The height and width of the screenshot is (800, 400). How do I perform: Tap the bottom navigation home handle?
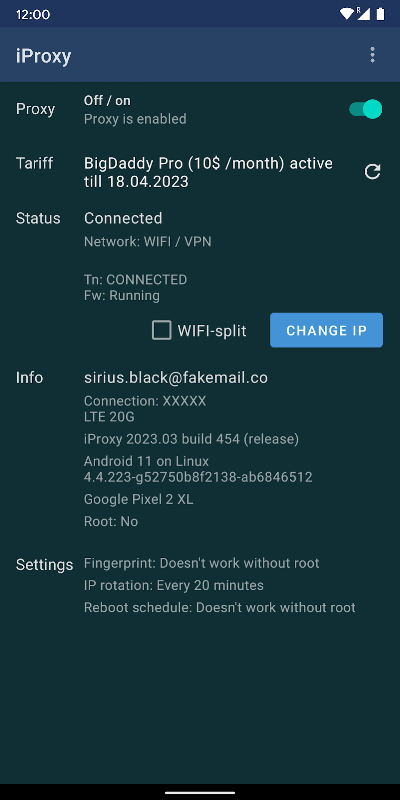200,792
